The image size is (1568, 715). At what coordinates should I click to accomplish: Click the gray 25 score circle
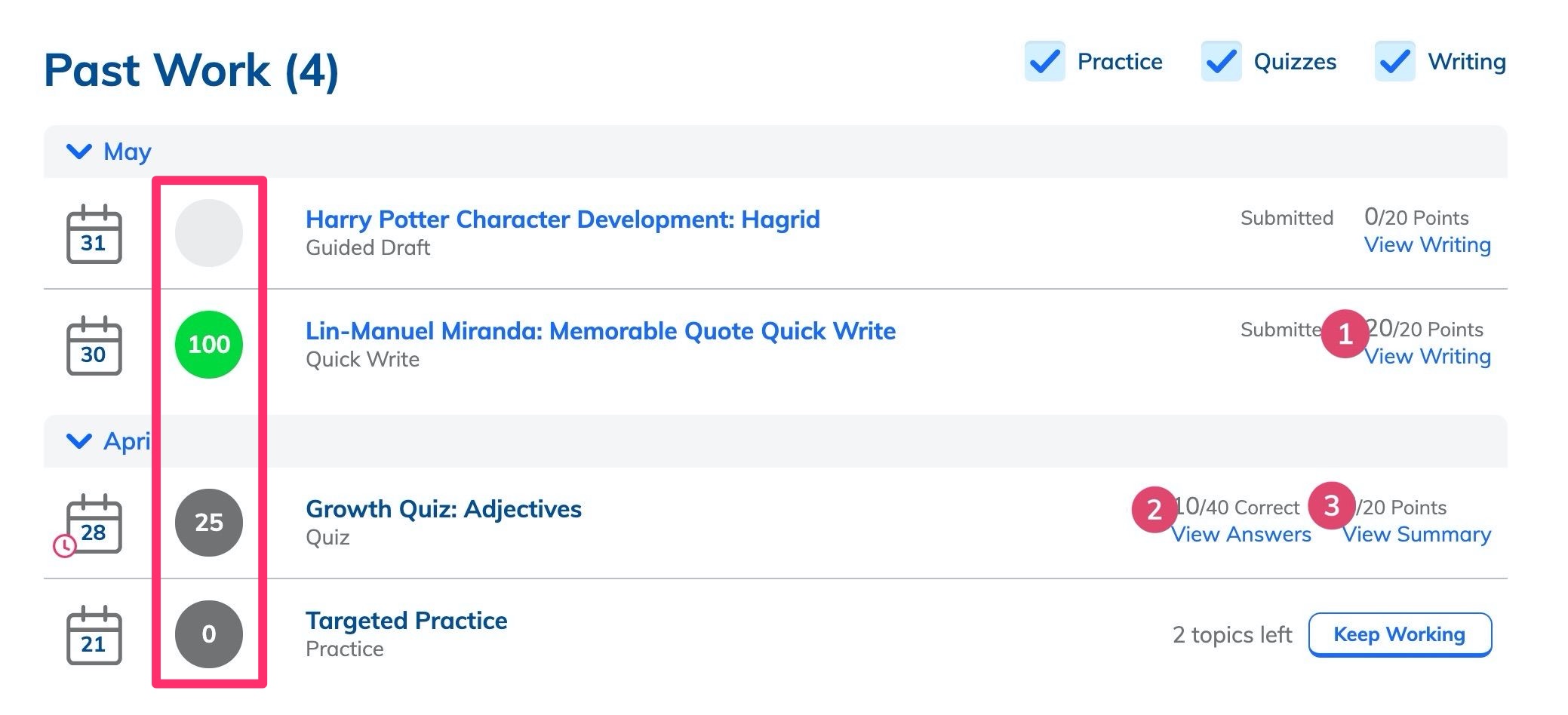[x=209, y=523]
